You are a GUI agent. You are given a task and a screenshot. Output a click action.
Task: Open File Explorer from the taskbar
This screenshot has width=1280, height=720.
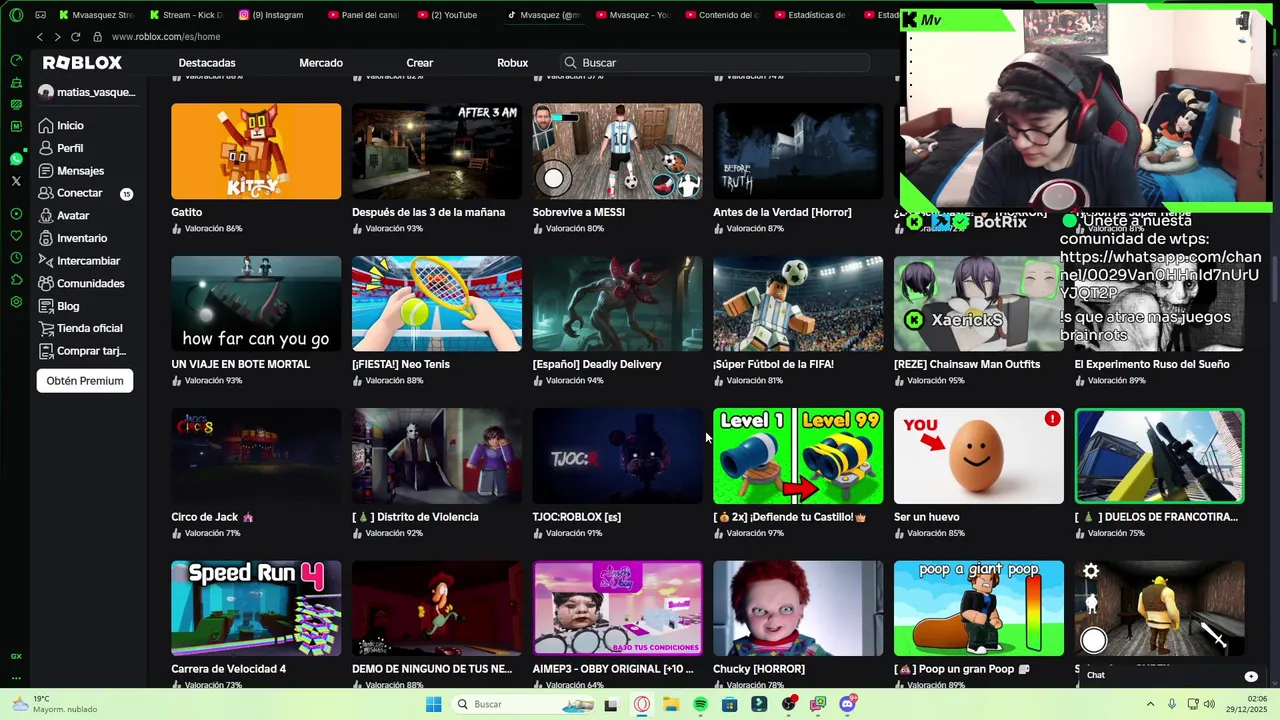pos(671,704)
